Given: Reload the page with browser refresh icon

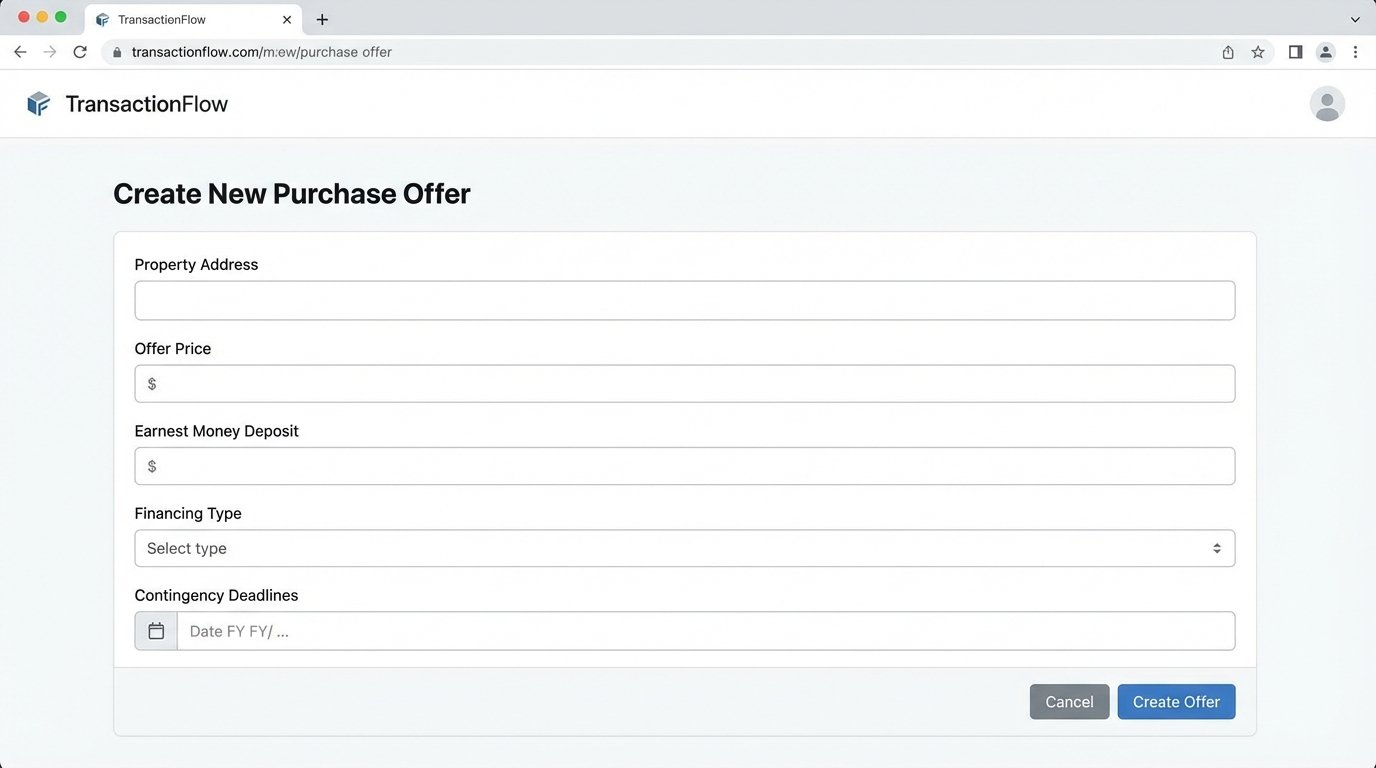Looking at the screenshot, I should point(80,52).
